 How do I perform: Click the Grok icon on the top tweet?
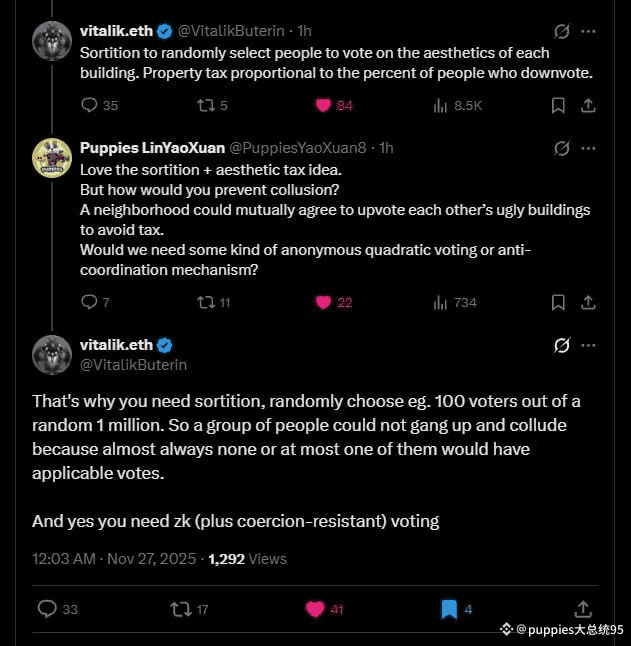[x=561, y=31]
